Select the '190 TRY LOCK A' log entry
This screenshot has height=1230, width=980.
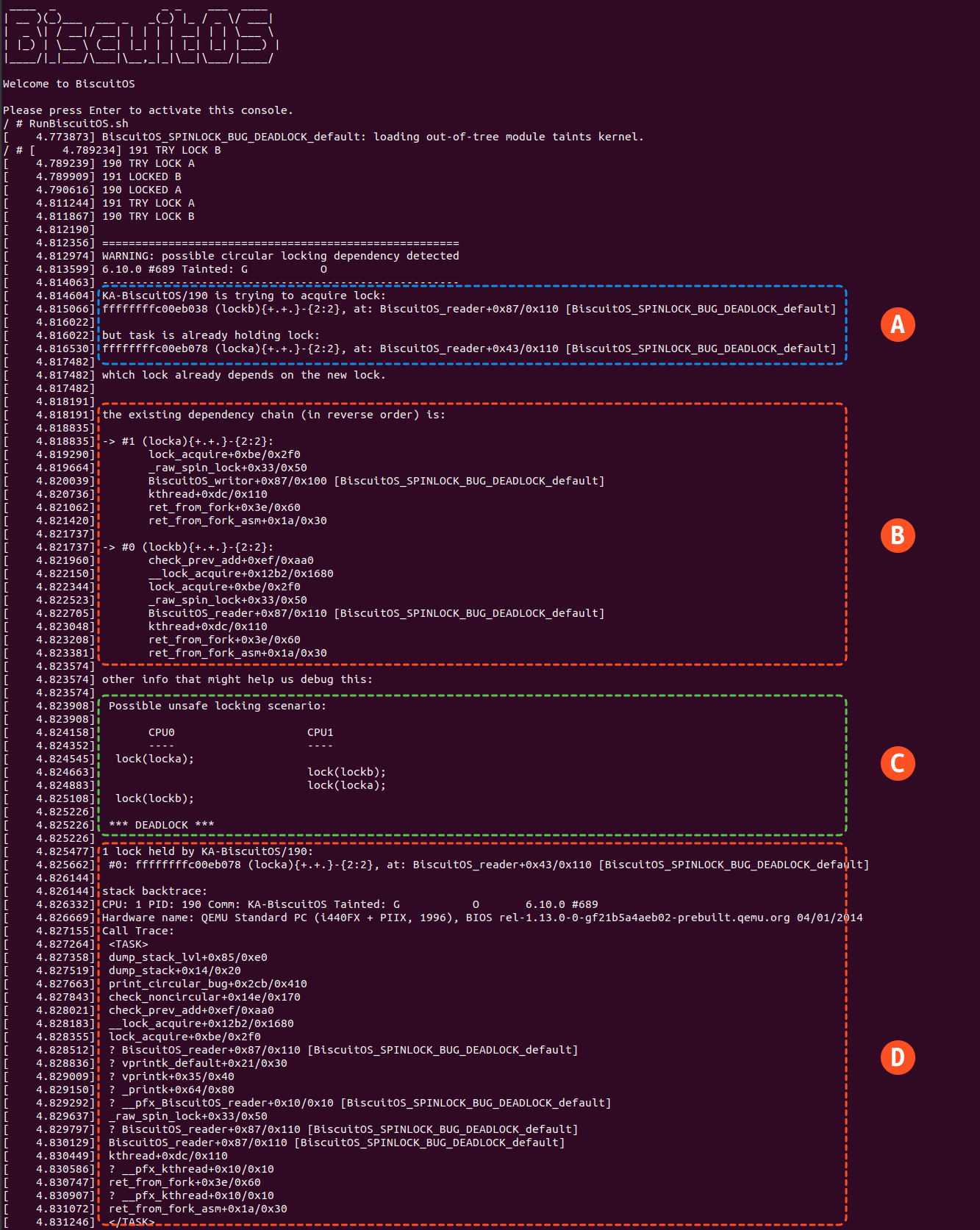click(x=149, y=163)
